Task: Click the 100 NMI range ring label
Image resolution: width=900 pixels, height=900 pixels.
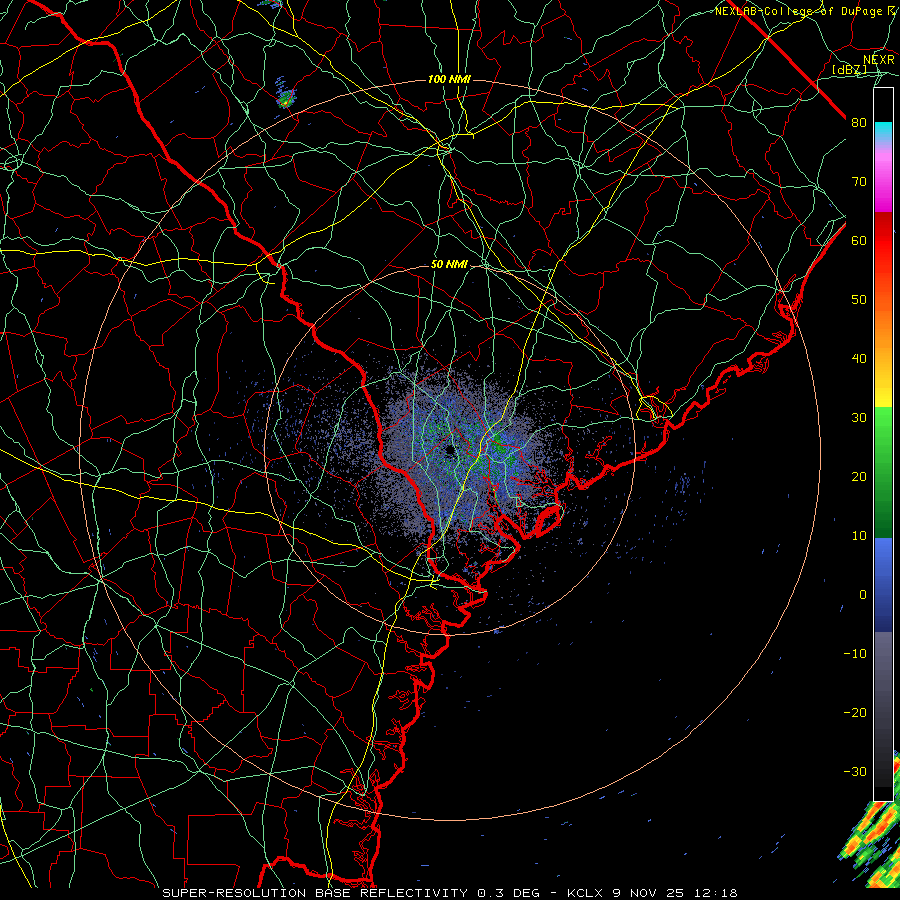Action: [x=449, y=79]
